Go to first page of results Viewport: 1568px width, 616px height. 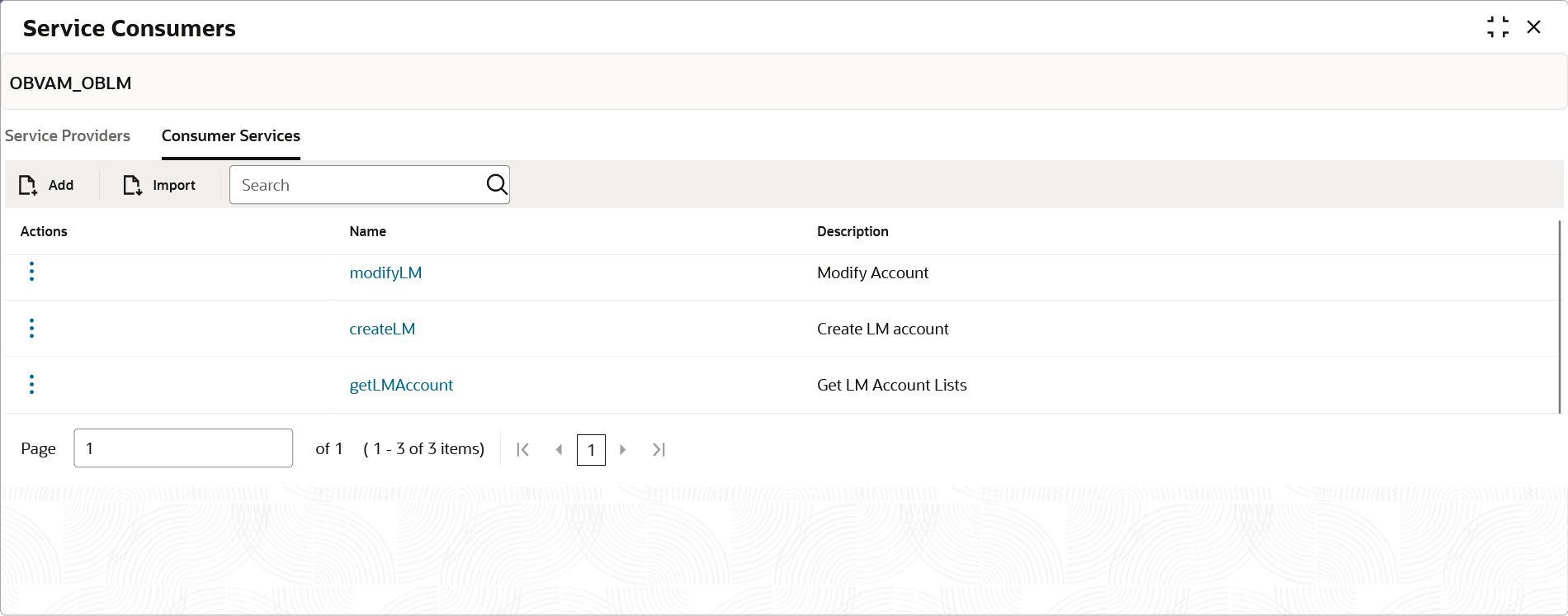[522, 449]
